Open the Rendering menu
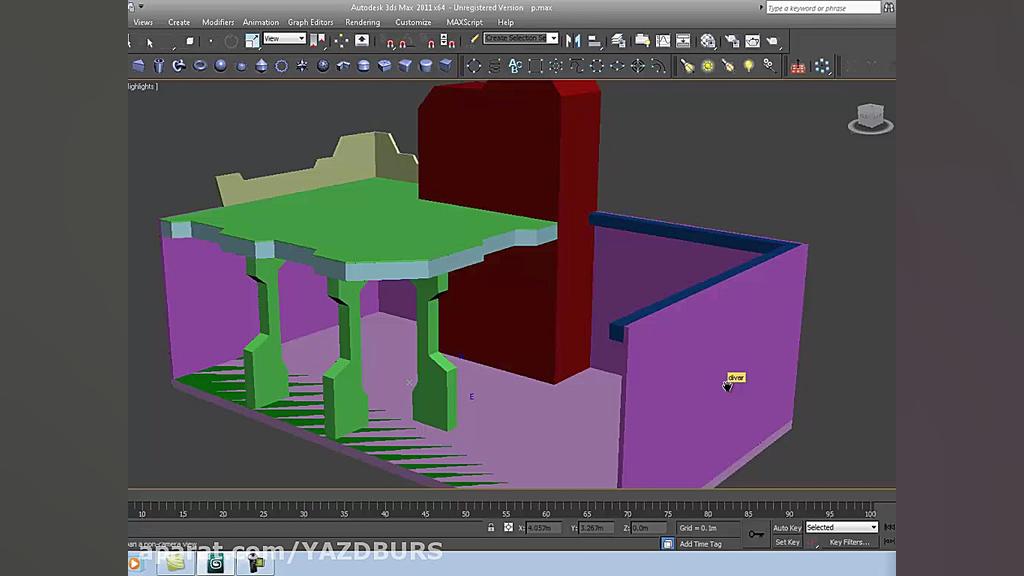Screen dimensions: 1024x576 (363, 22)
